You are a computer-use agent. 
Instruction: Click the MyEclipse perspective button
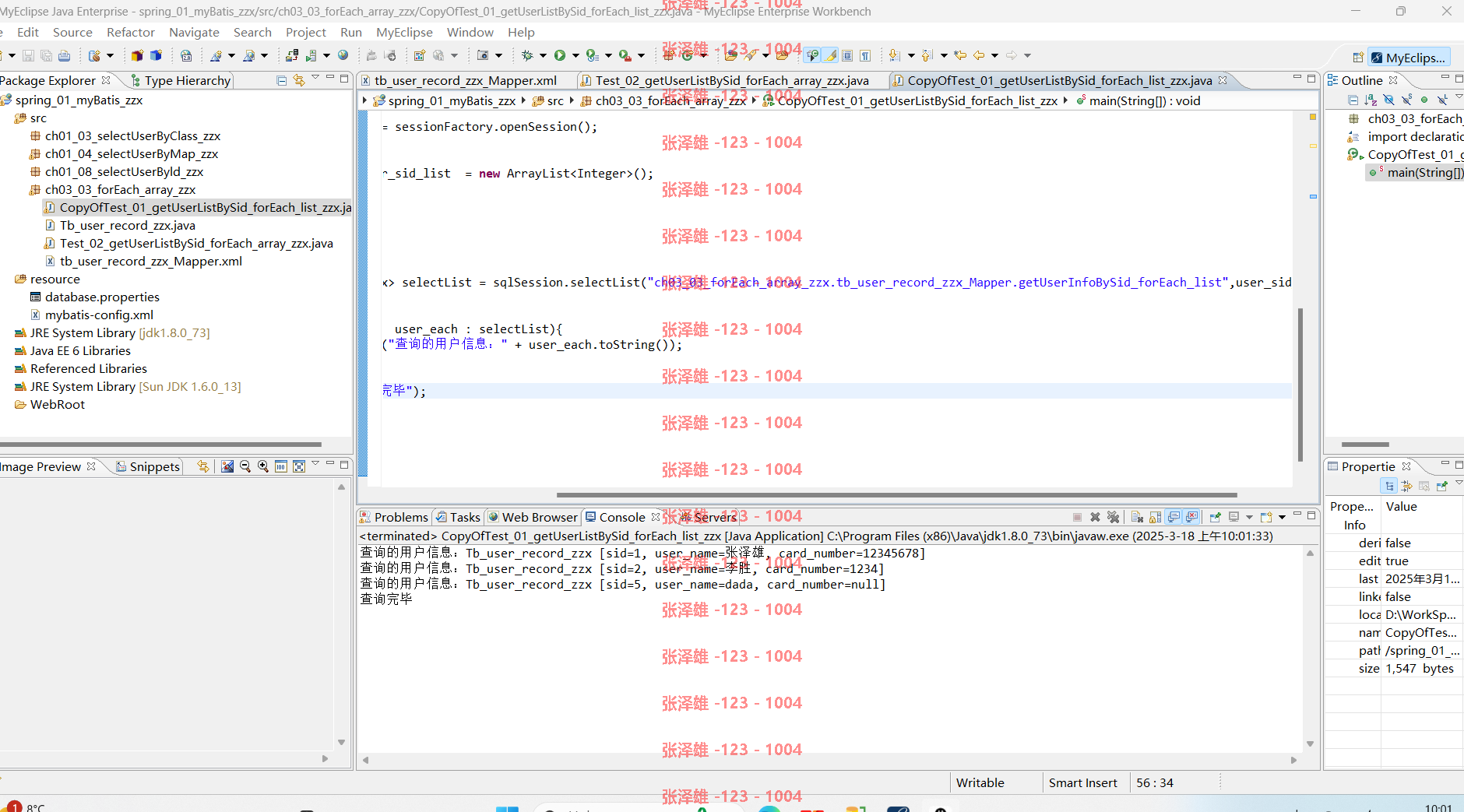(1409, 58)
